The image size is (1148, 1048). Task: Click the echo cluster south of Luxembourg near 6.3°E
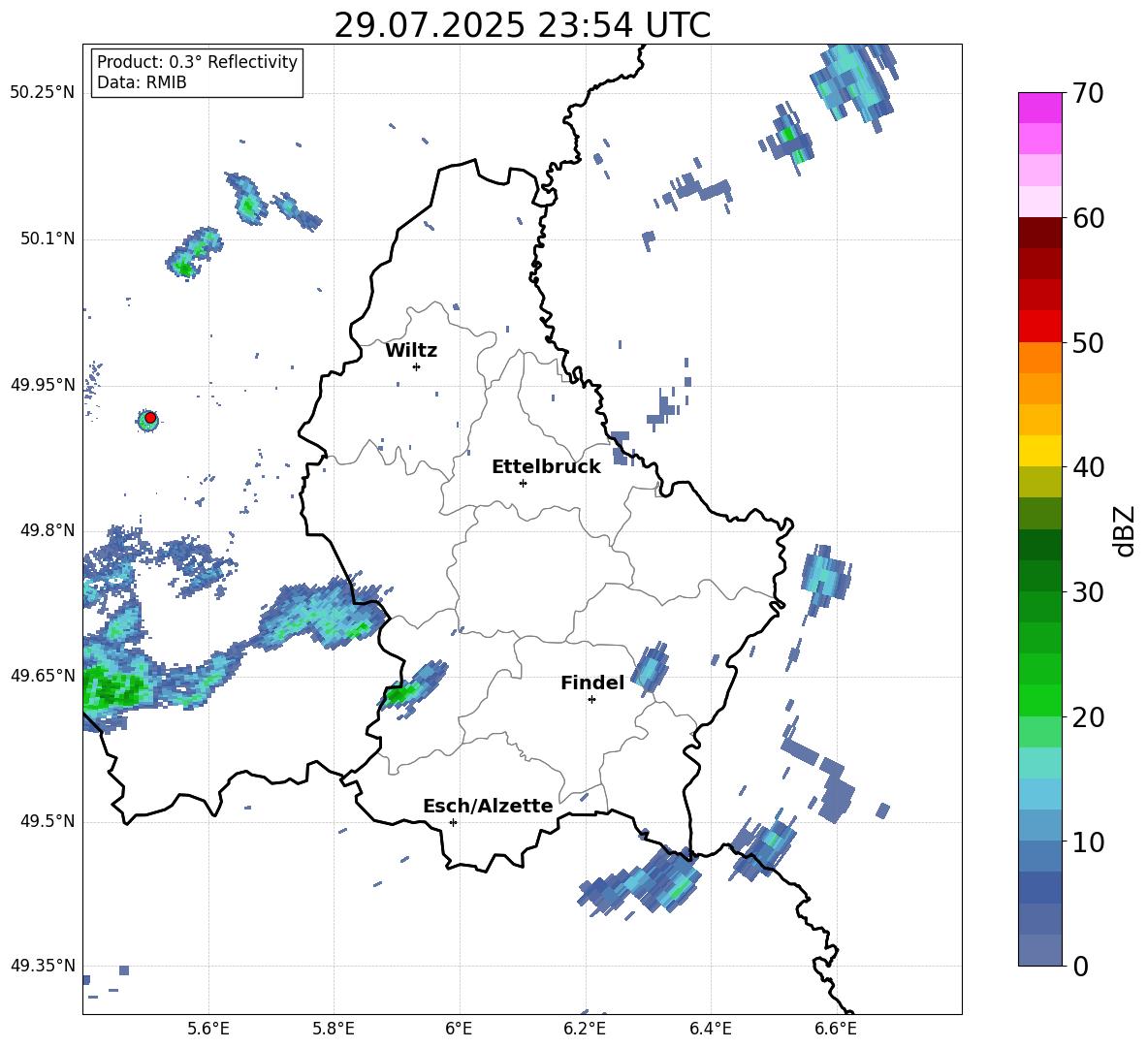point(641,882)
